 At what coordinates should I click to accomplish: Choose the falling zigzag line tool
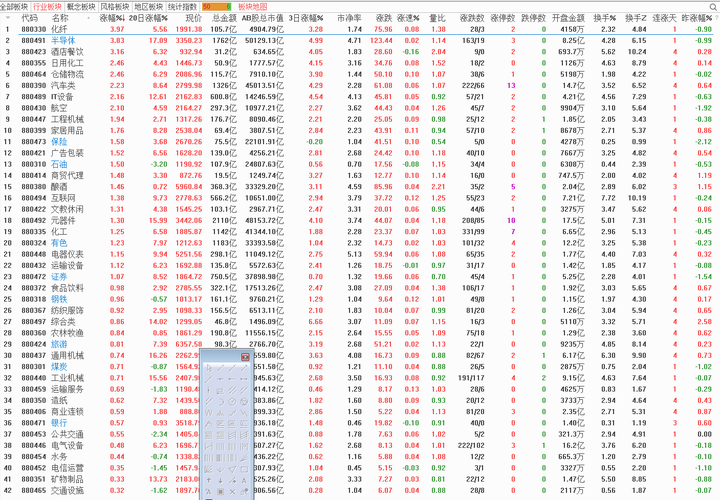click(x=244, y=413)
